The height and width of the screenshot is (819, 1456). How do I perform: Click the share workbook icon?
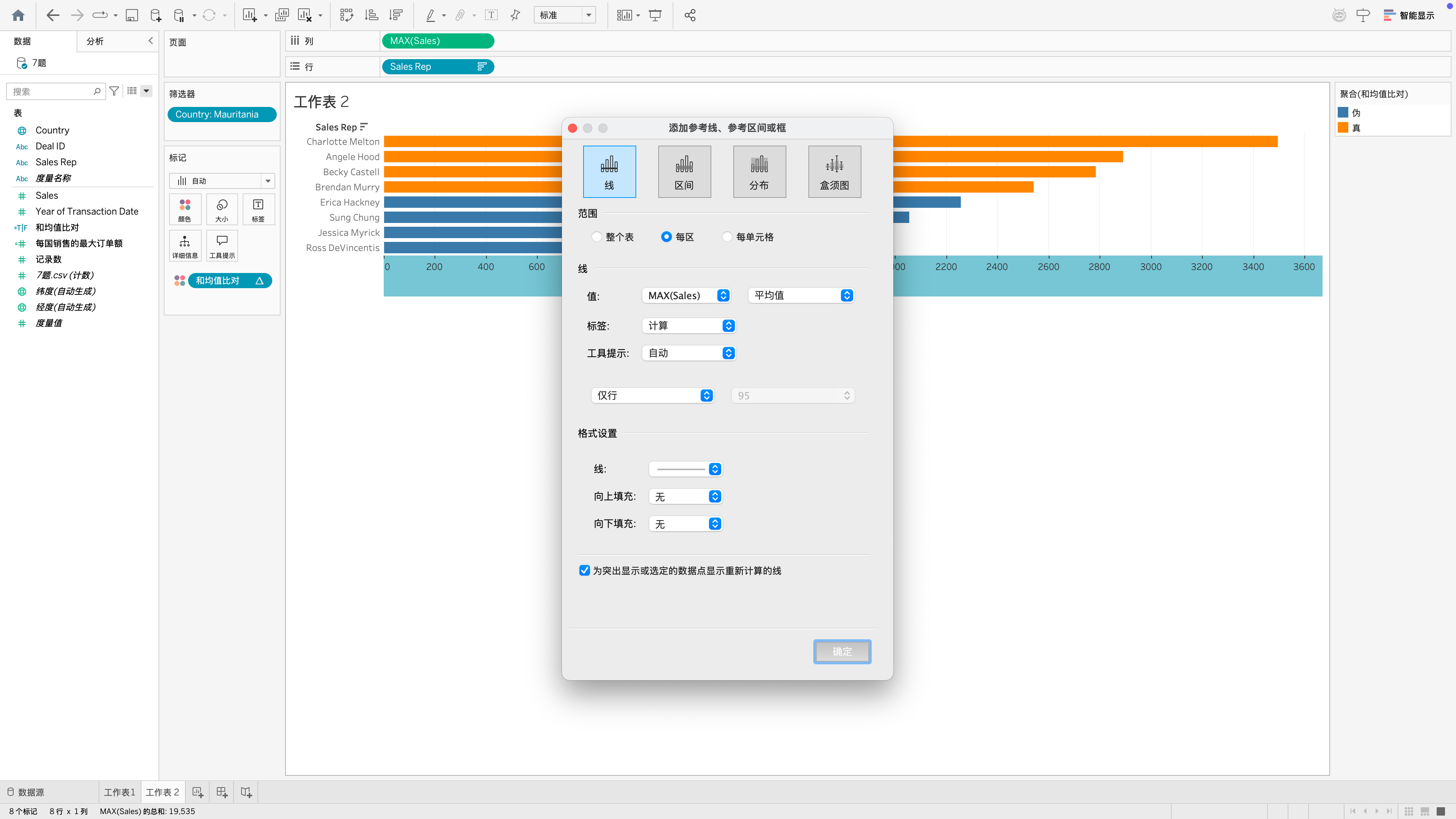(690, 15)
